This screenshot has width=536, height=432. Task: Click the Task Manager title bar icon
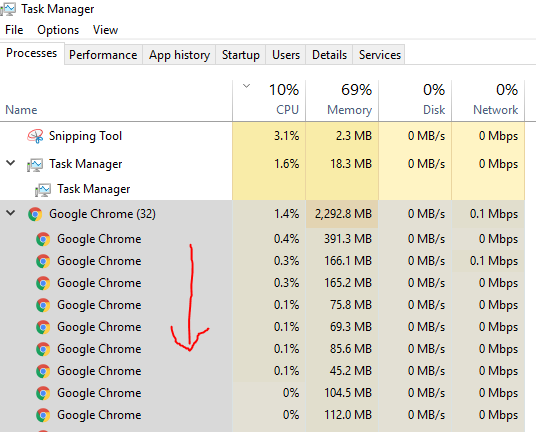click(8, 9)
